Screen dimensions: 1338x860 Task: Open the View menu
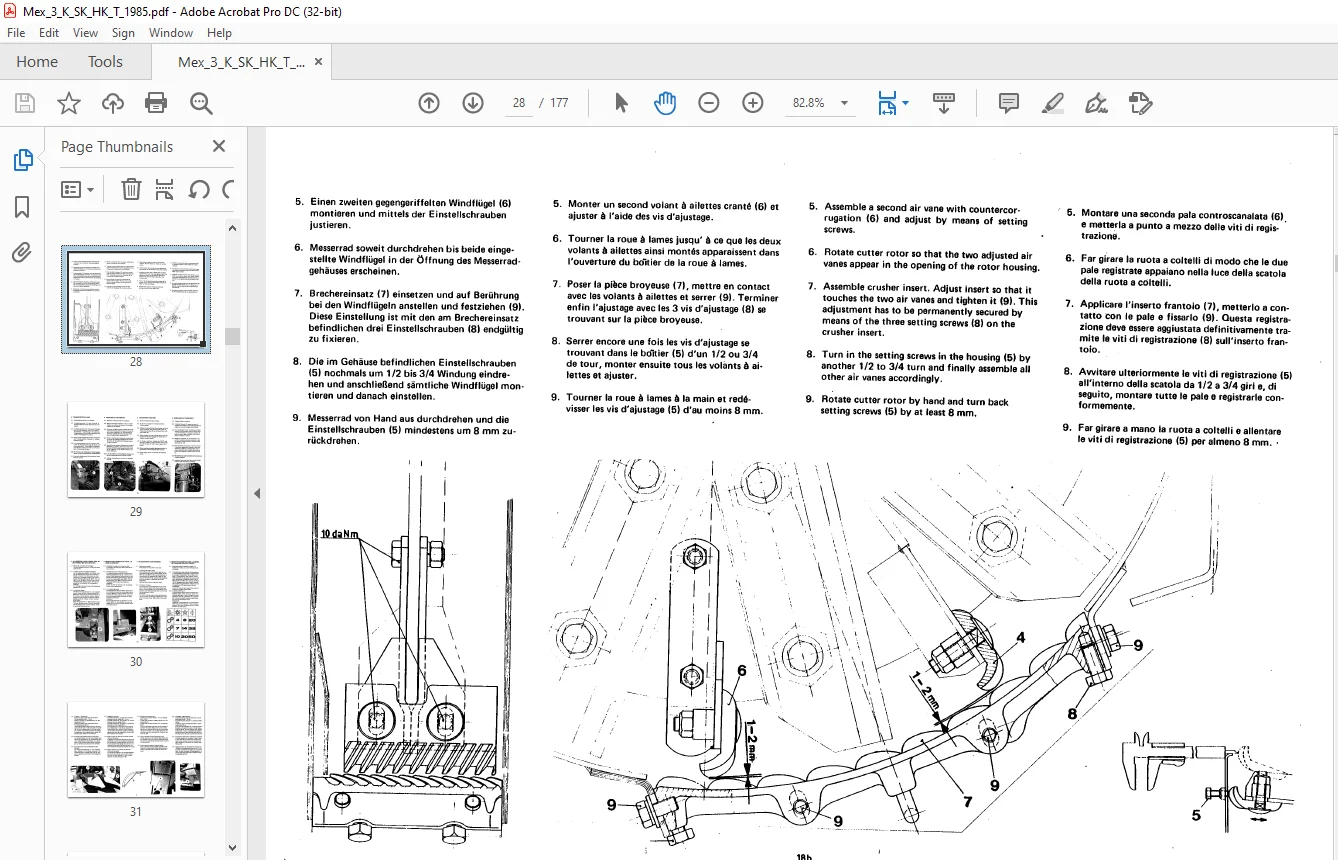click(x=86, y=33)
